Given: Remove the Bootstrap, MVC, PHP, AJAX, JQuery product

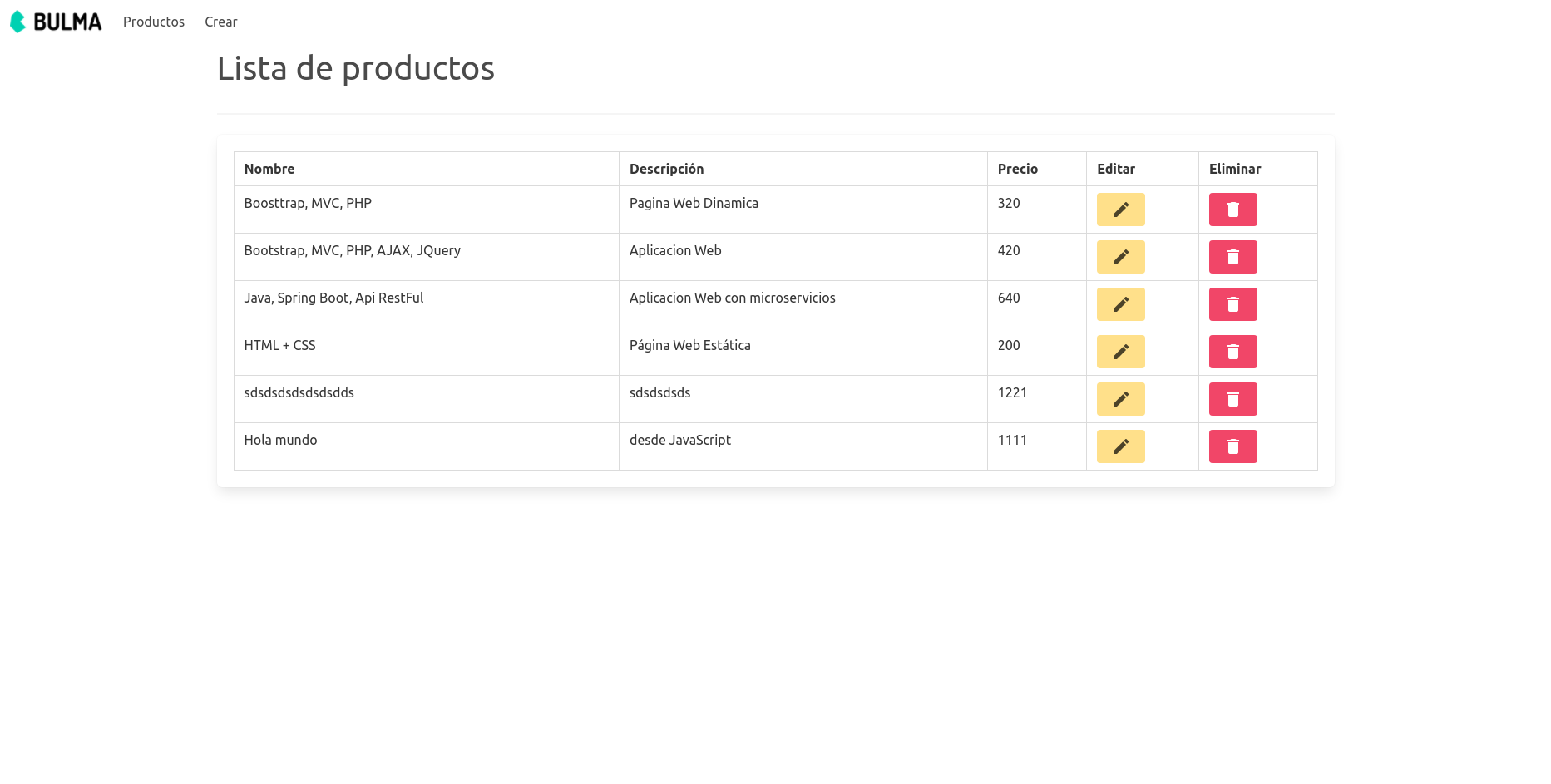Looking at the screenshot, I should point(1232,257).
